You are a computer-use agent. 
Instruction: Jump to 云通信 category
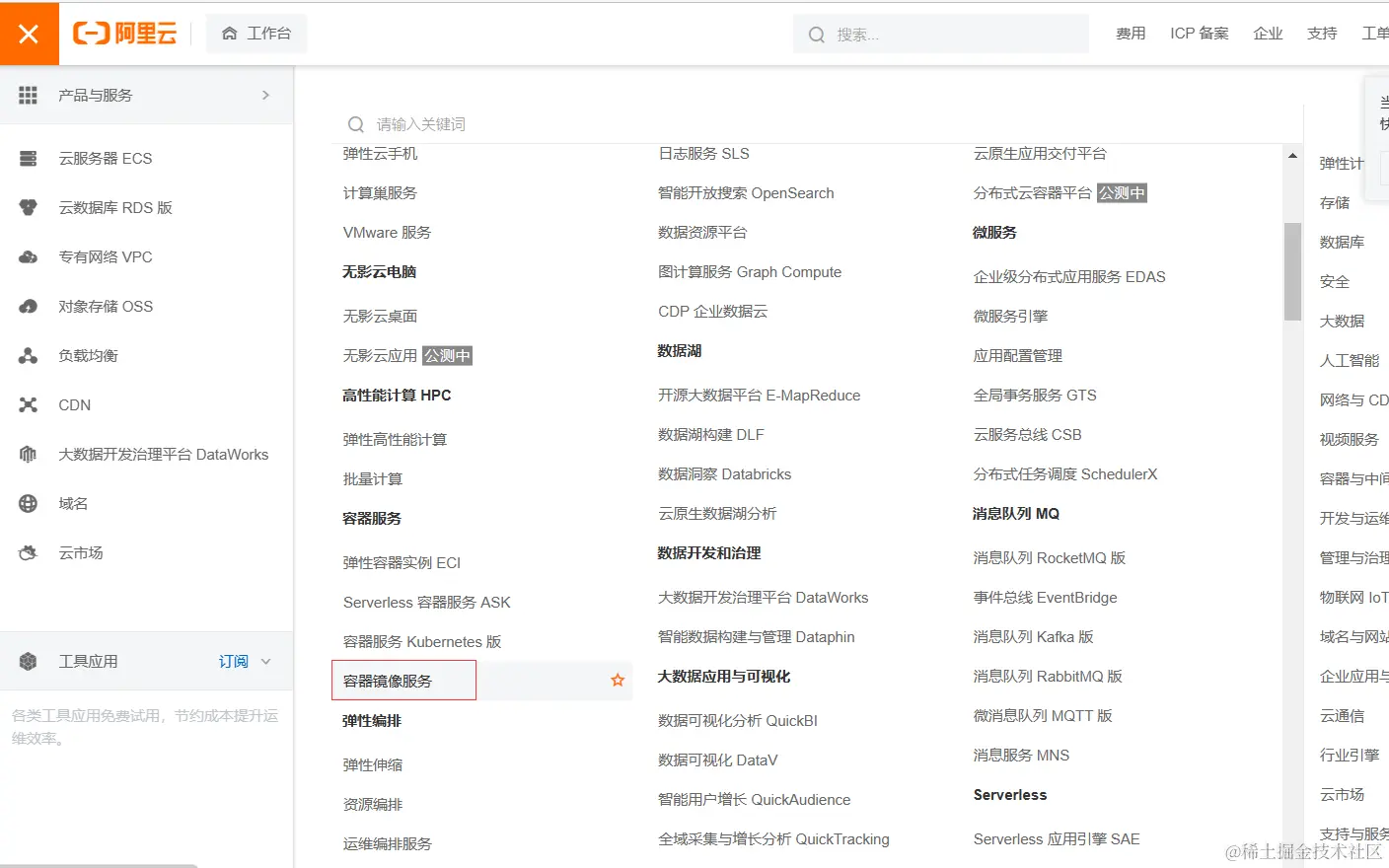click(x=1342, y=715)
